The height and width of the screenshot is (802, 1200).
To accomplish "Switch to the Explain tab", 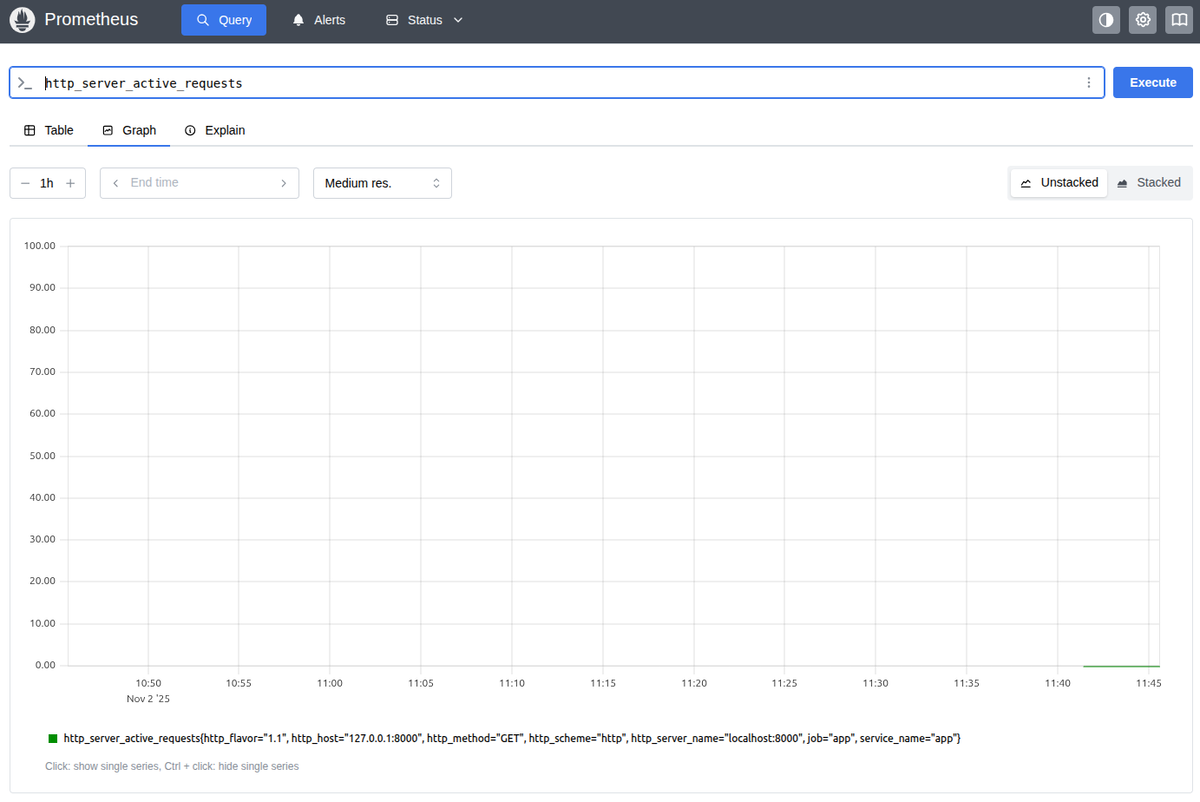I will tap(215, 130).
